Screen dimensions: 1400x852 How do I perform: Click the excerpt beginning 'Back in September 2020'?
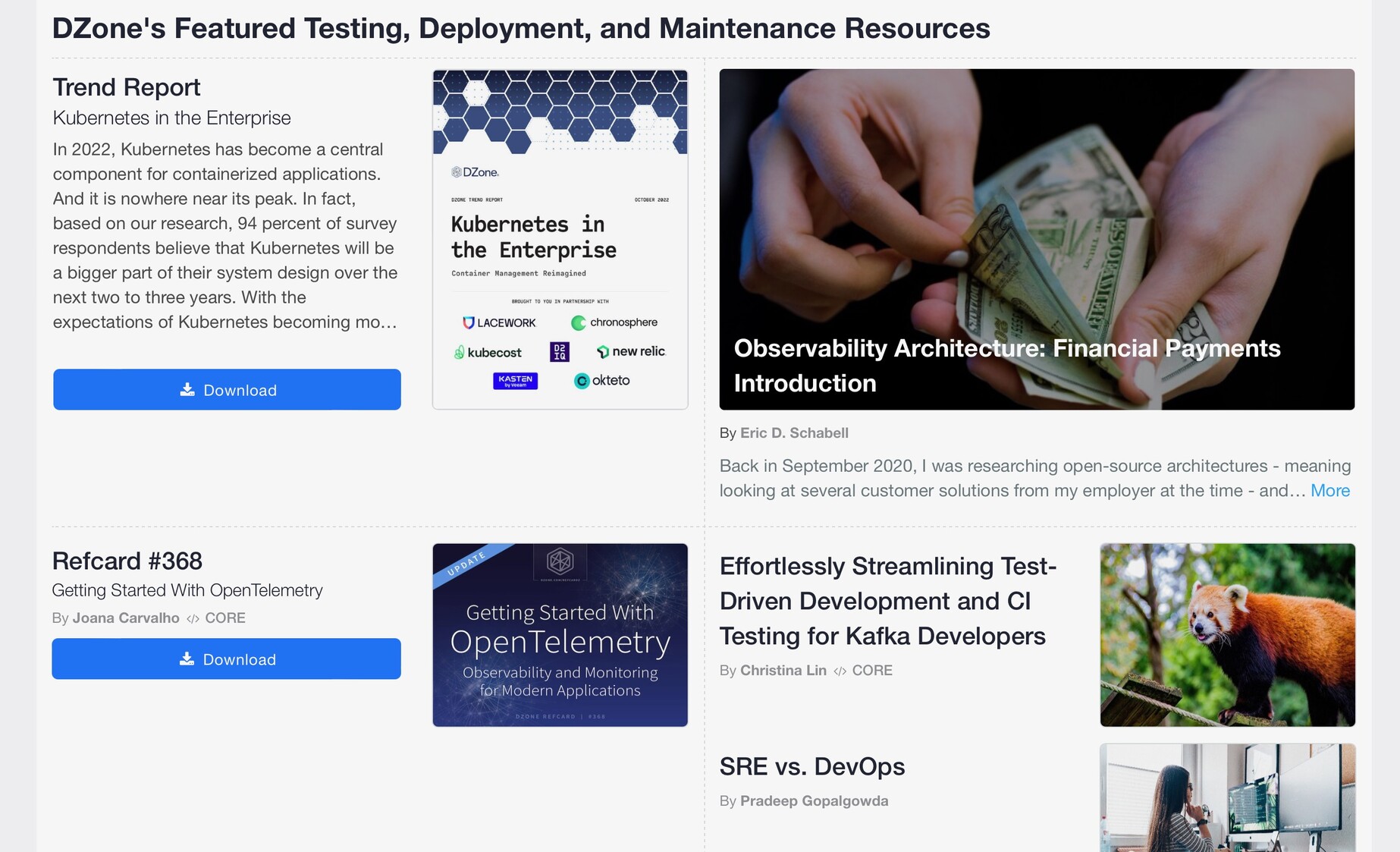tap(1035, 478)
